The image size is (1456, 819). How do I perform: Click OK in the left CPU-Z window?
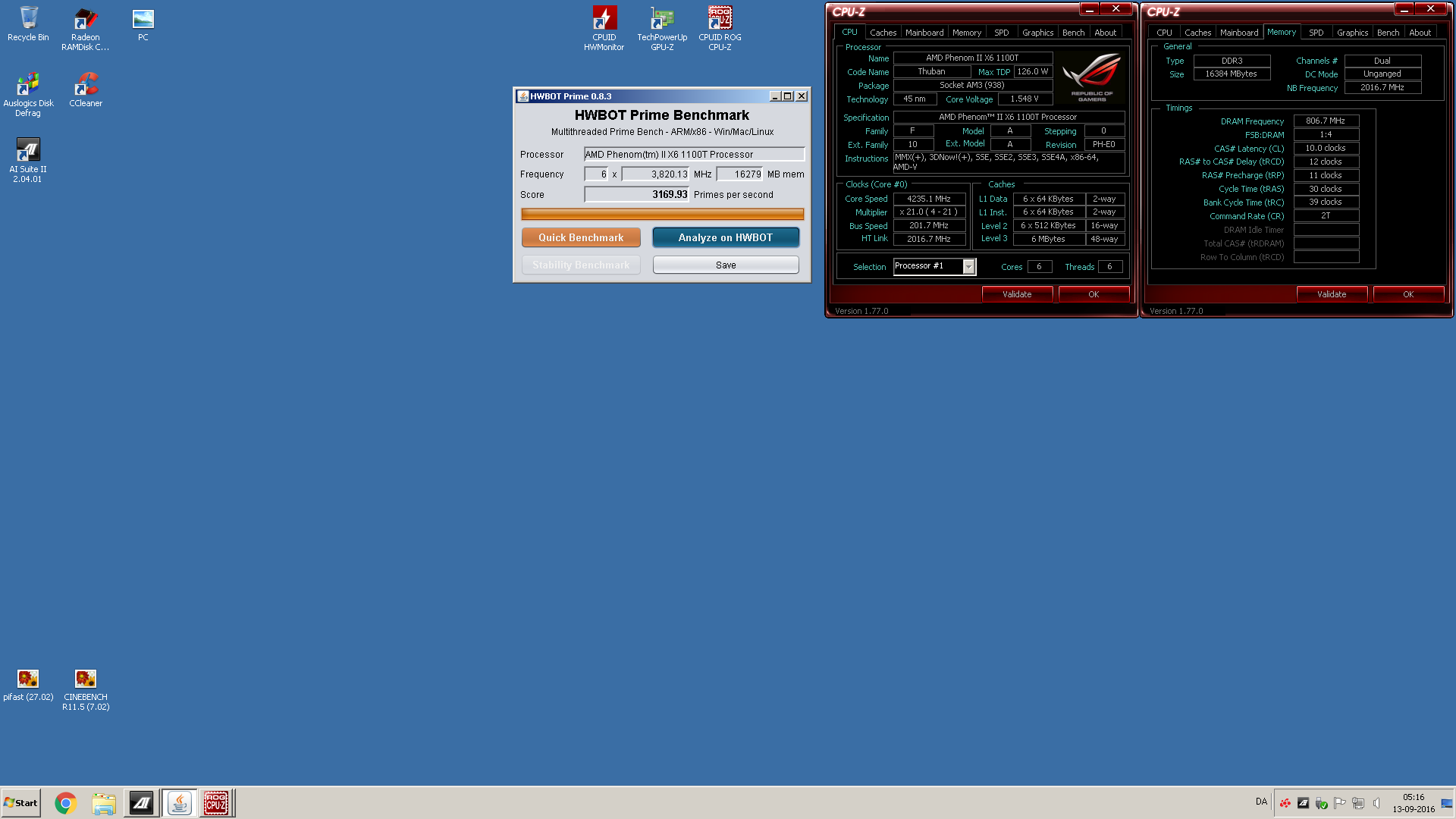1094,294
